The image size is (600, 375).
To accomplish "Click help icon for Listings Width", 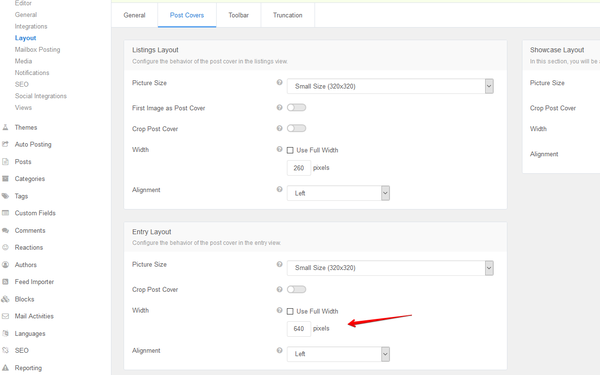I will (x=279, y=149).
